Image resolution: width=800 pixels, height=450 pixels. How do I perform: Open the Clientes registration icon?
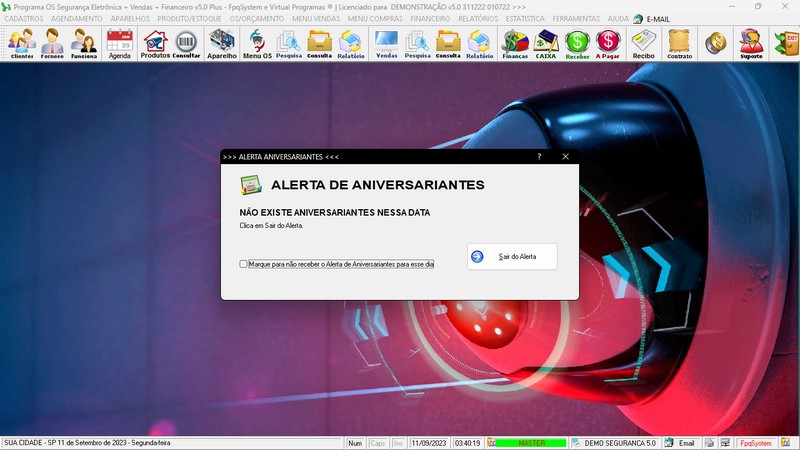pyautogui.click(x=22, y=44)
